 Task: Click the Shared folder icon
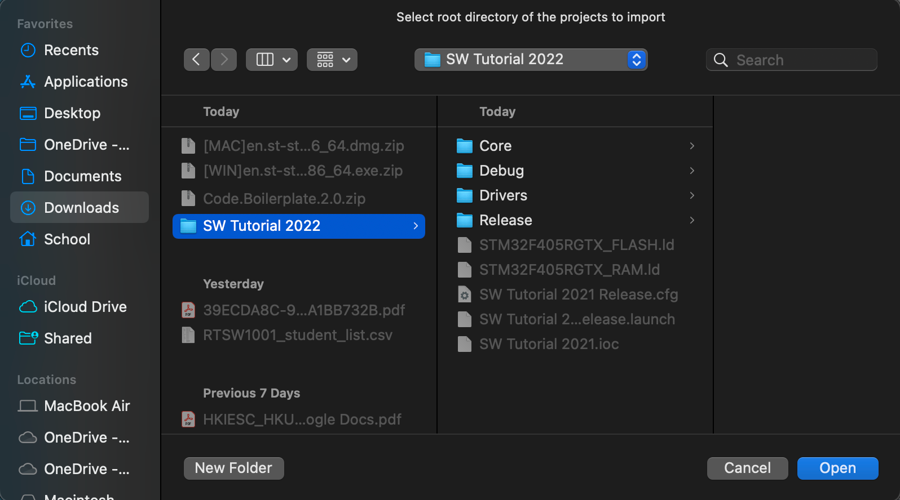click(x=28, y=338)
